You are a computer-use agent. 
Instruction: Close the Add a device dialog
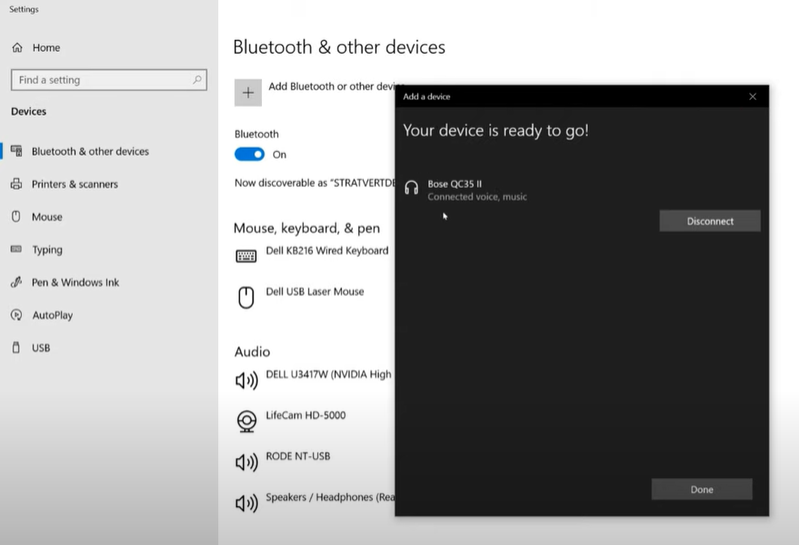[752, 97]
